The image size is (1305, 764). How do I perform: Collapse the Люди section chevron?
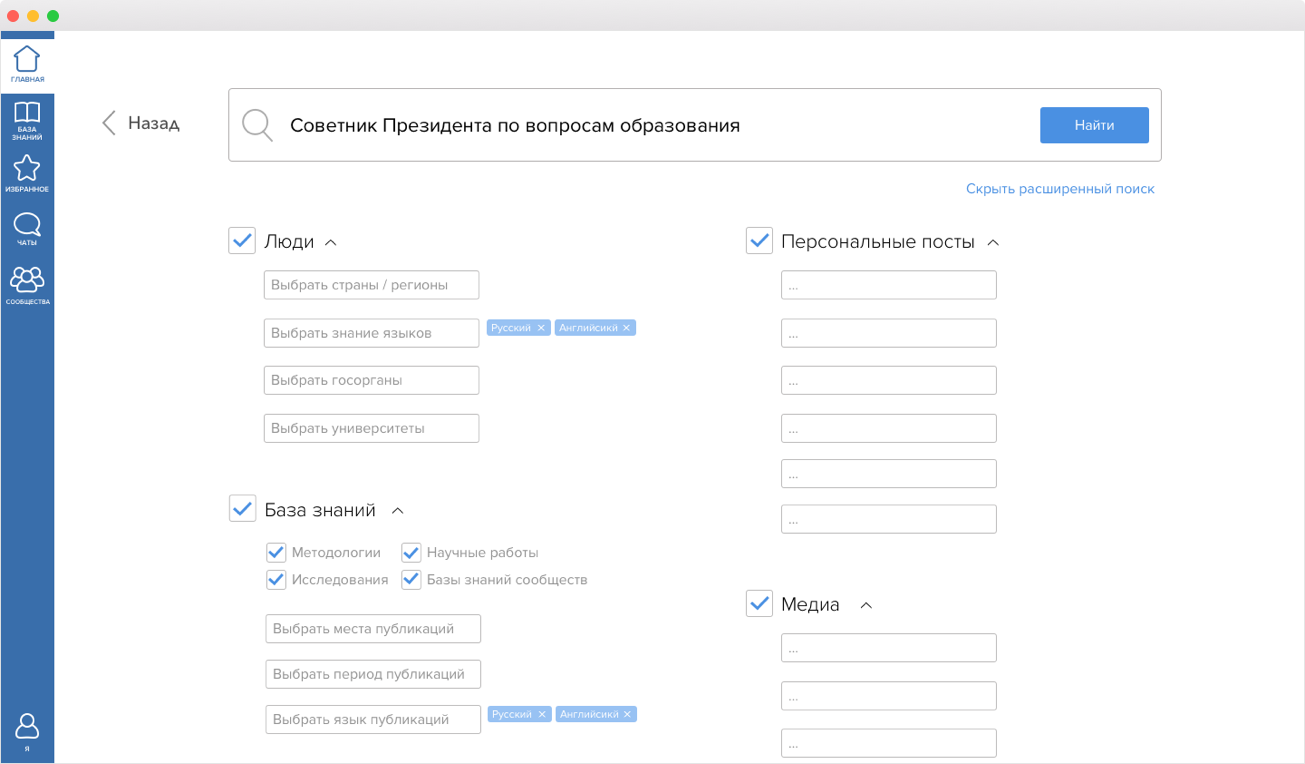[332, 242]
